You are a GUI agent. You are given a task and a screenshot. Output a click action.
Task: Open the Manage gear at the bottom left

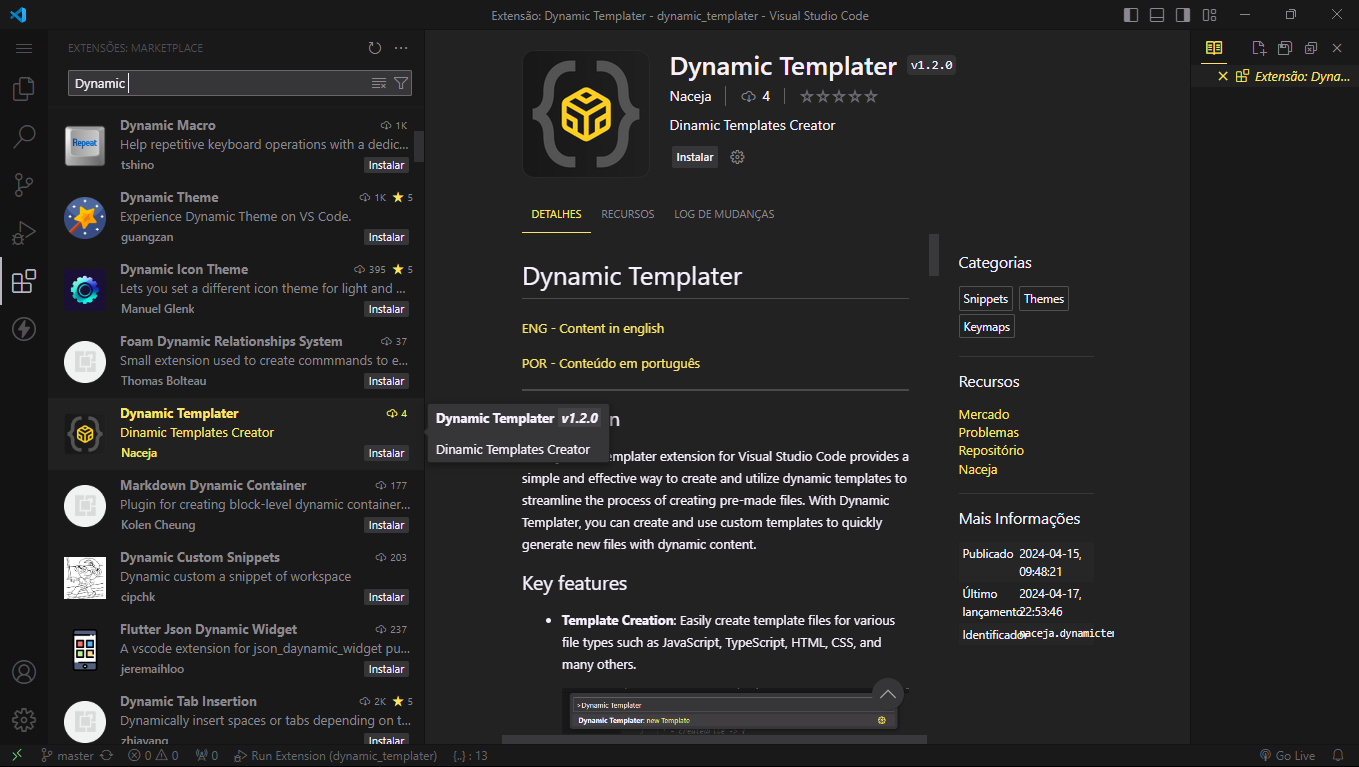pyautogui.click(x=24, y=719)
